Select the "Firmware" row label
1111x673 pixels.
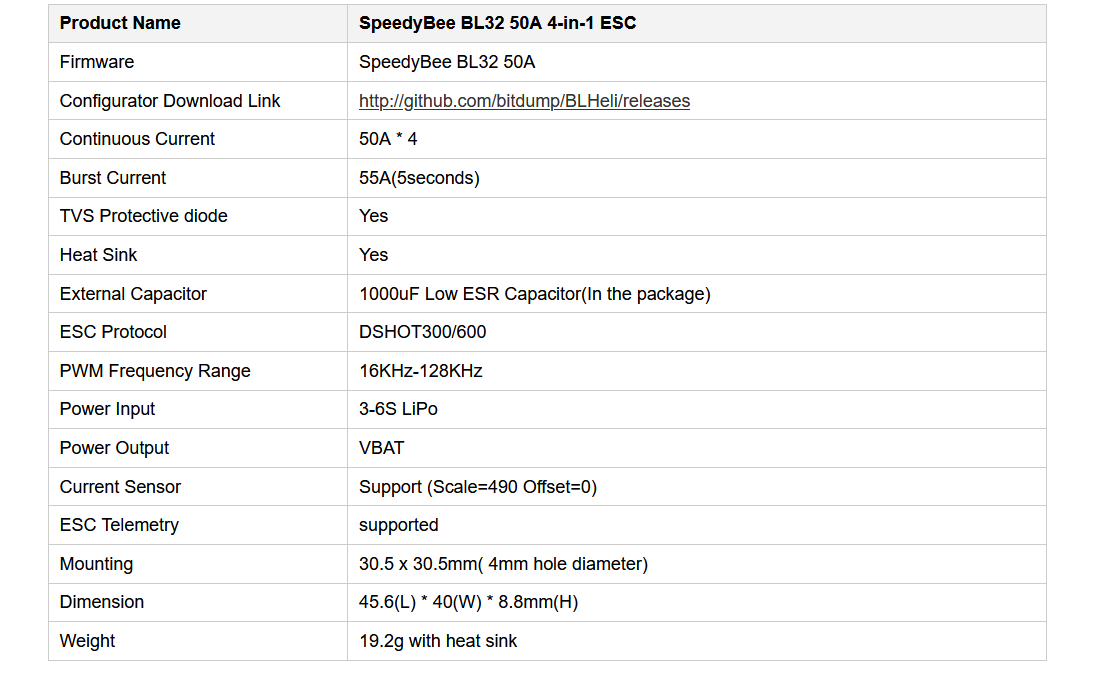(97, 62)
